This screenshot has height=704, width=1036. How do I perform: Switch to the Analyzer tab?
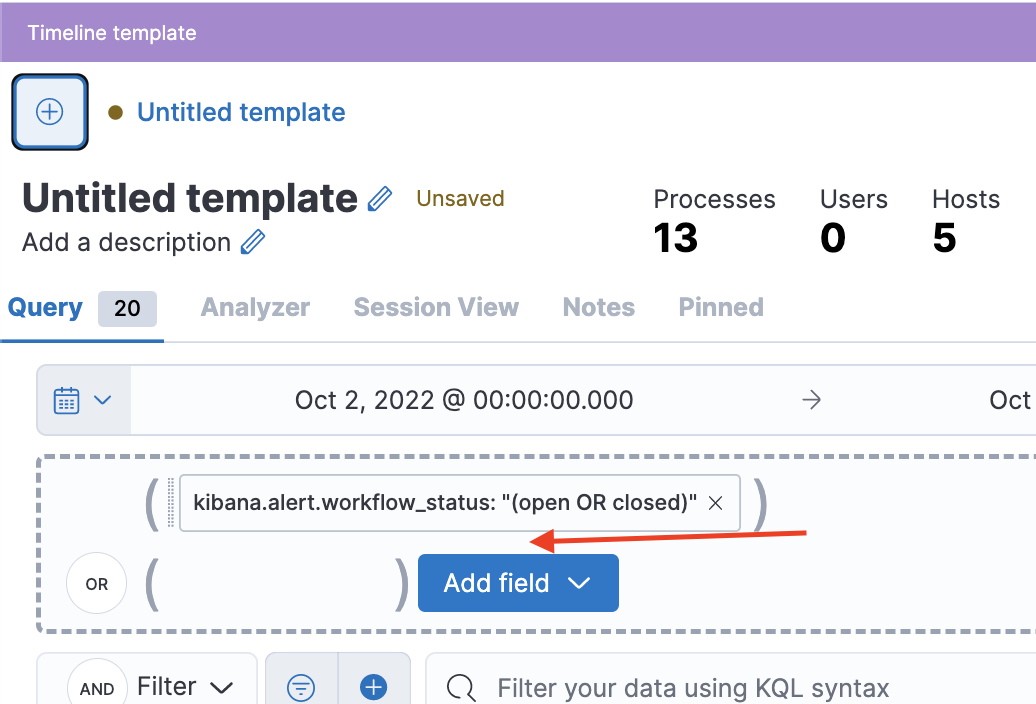(x=254, y=307)
